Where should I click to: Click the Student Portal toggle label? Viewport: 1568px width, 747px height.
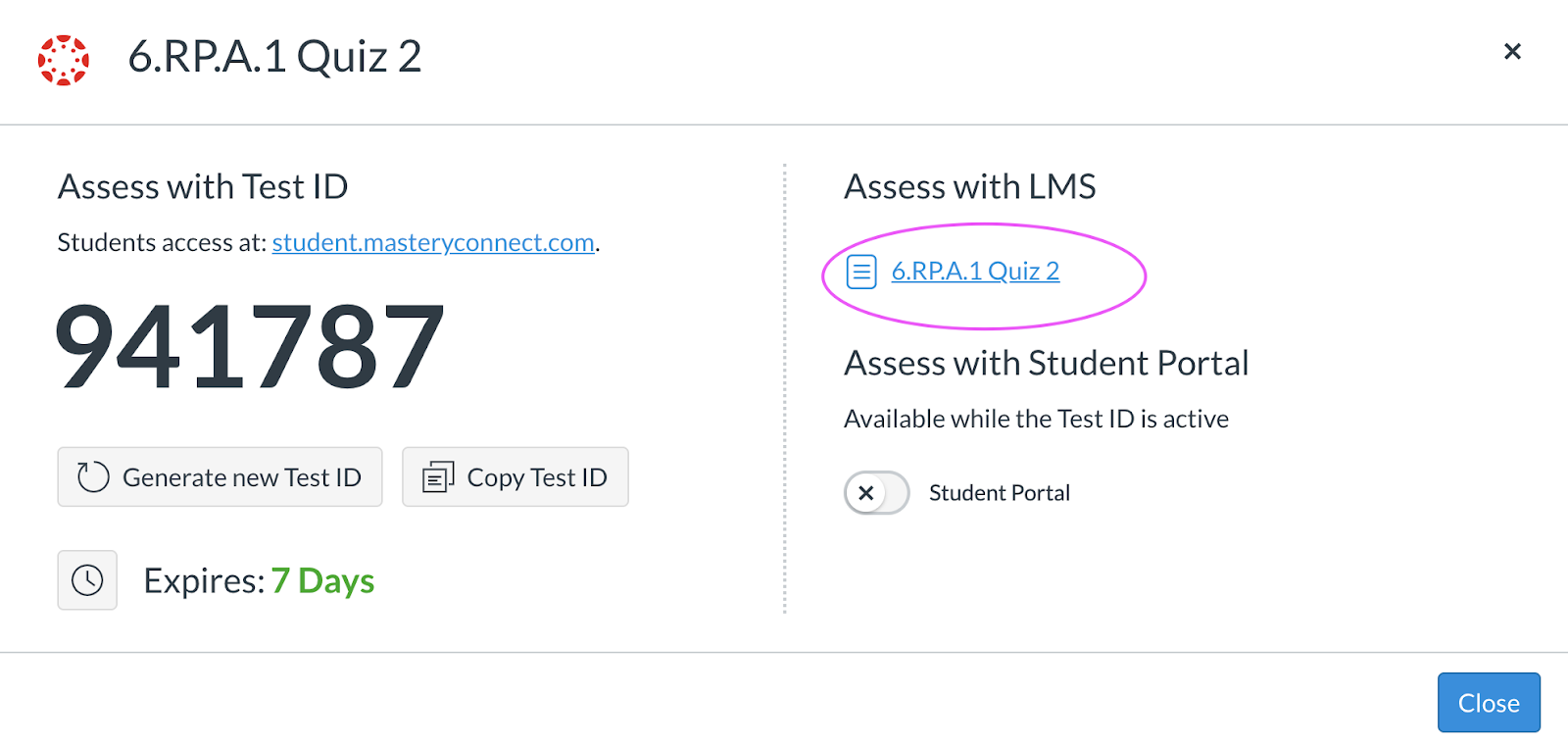click(x=999, y=493)
